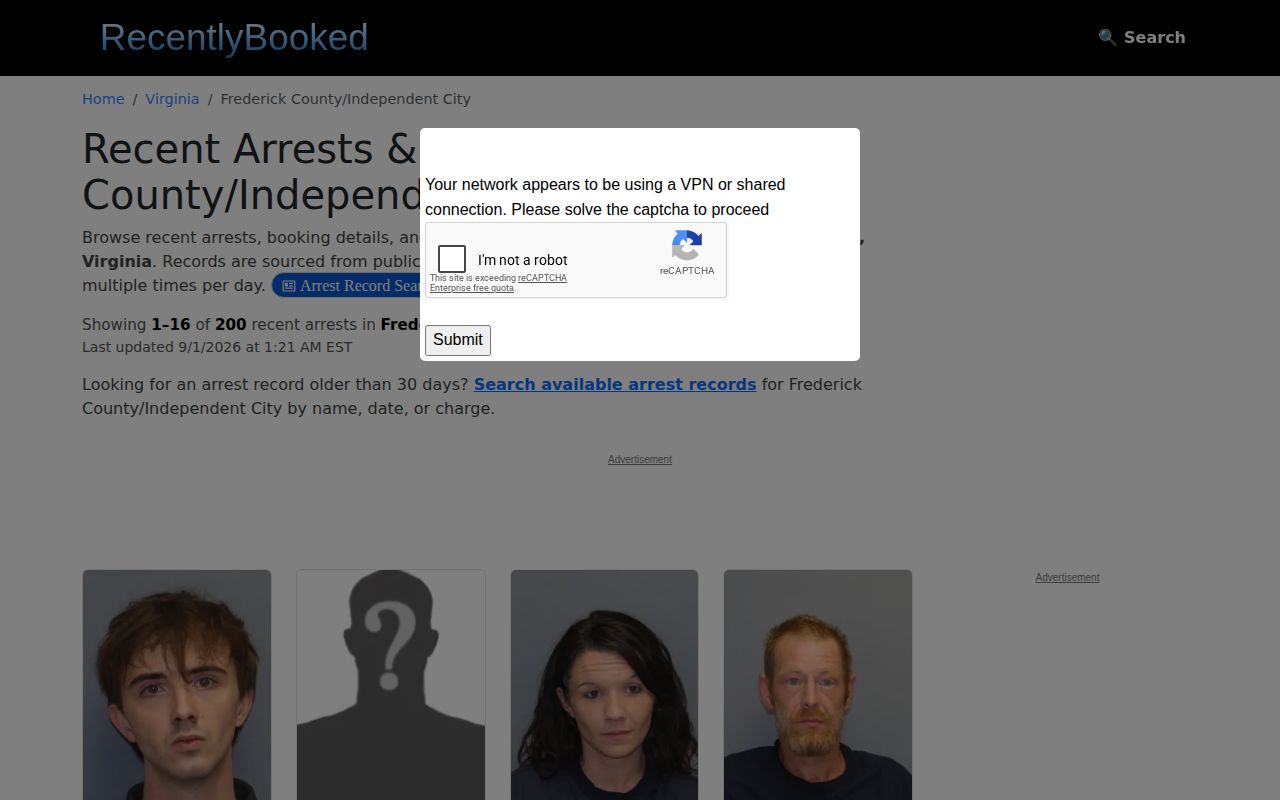Open the mugshot of the brown-haired young man
Viewport: 1280px width, 800px height.
click(177, 685)
